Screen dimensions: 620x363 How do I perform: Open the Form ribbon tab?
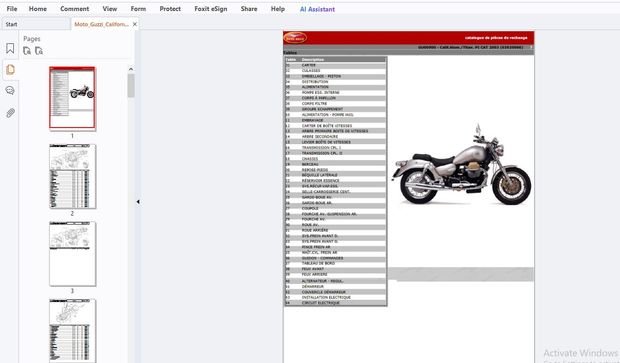(138, 9)
